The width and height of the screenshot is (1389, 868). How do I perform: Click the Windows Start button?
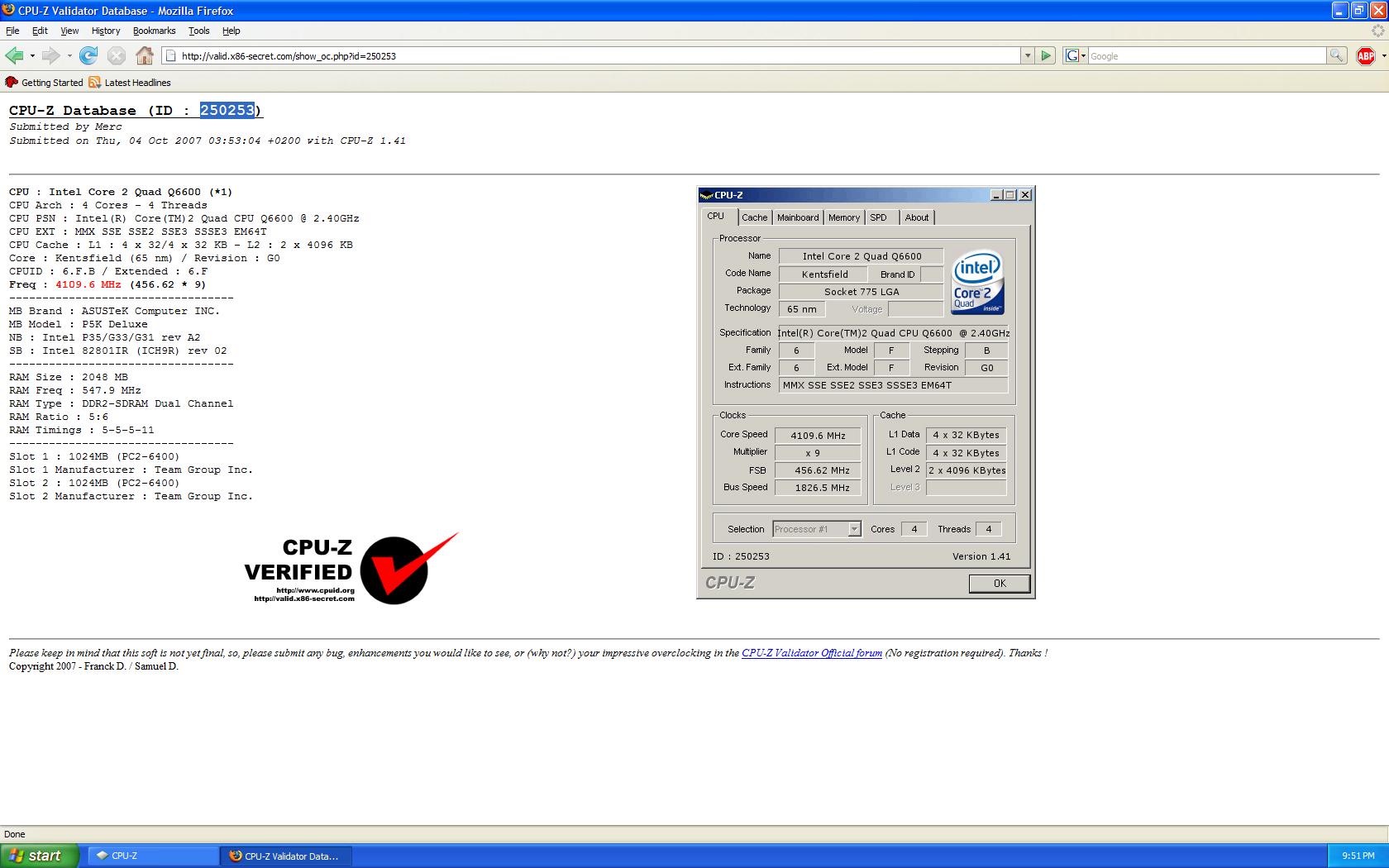click(x=40, y=856)
